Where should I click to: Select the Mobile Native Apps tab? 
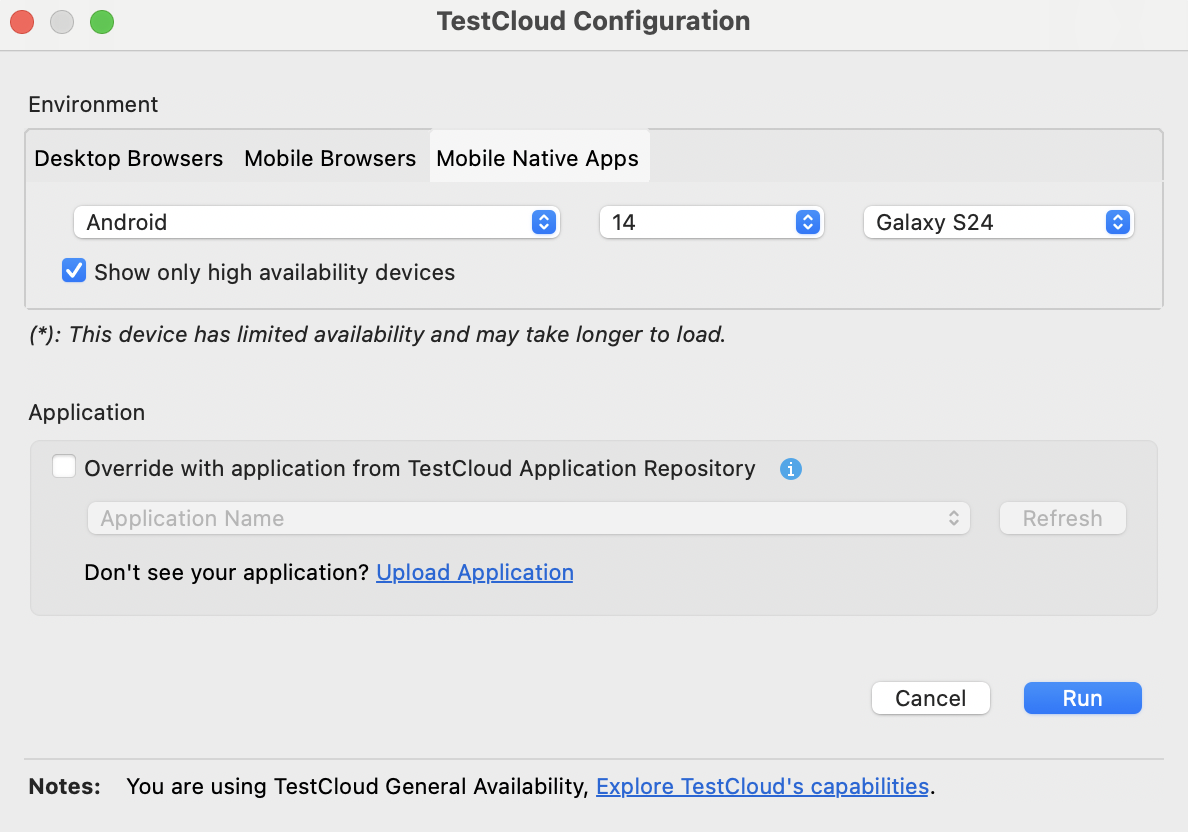[538, 159]
